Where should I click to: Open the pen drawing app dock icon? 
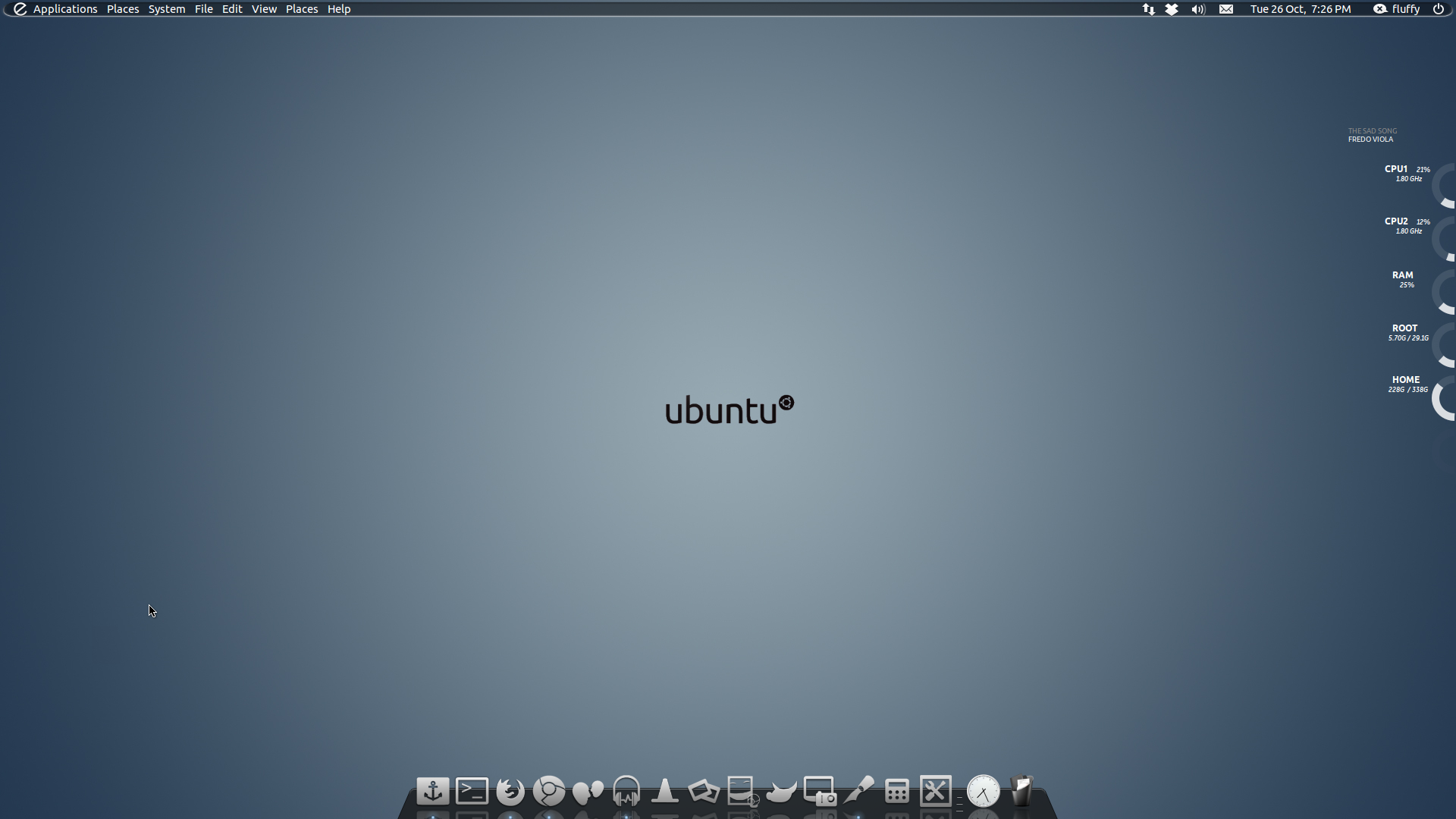click(x=858, y=790)
